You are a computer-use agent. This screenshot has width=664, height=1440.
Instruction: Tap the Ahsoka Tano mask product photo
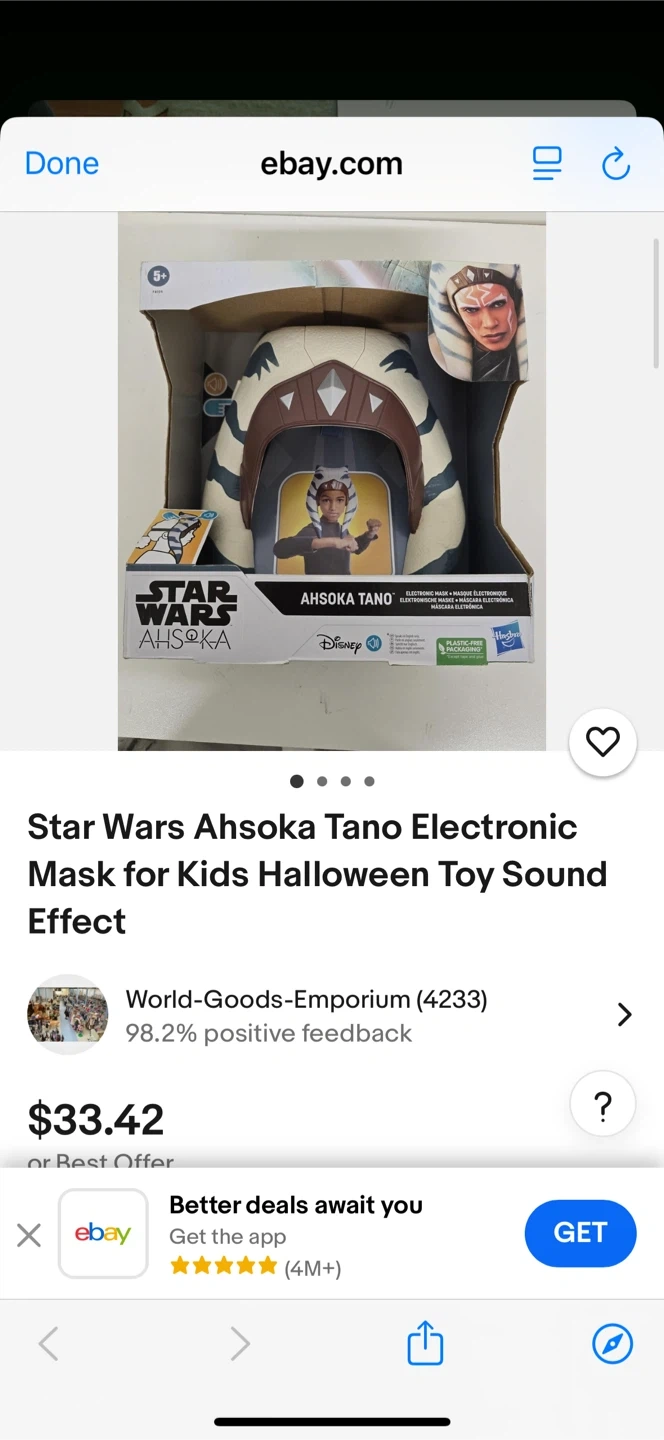tap(332, 481)
